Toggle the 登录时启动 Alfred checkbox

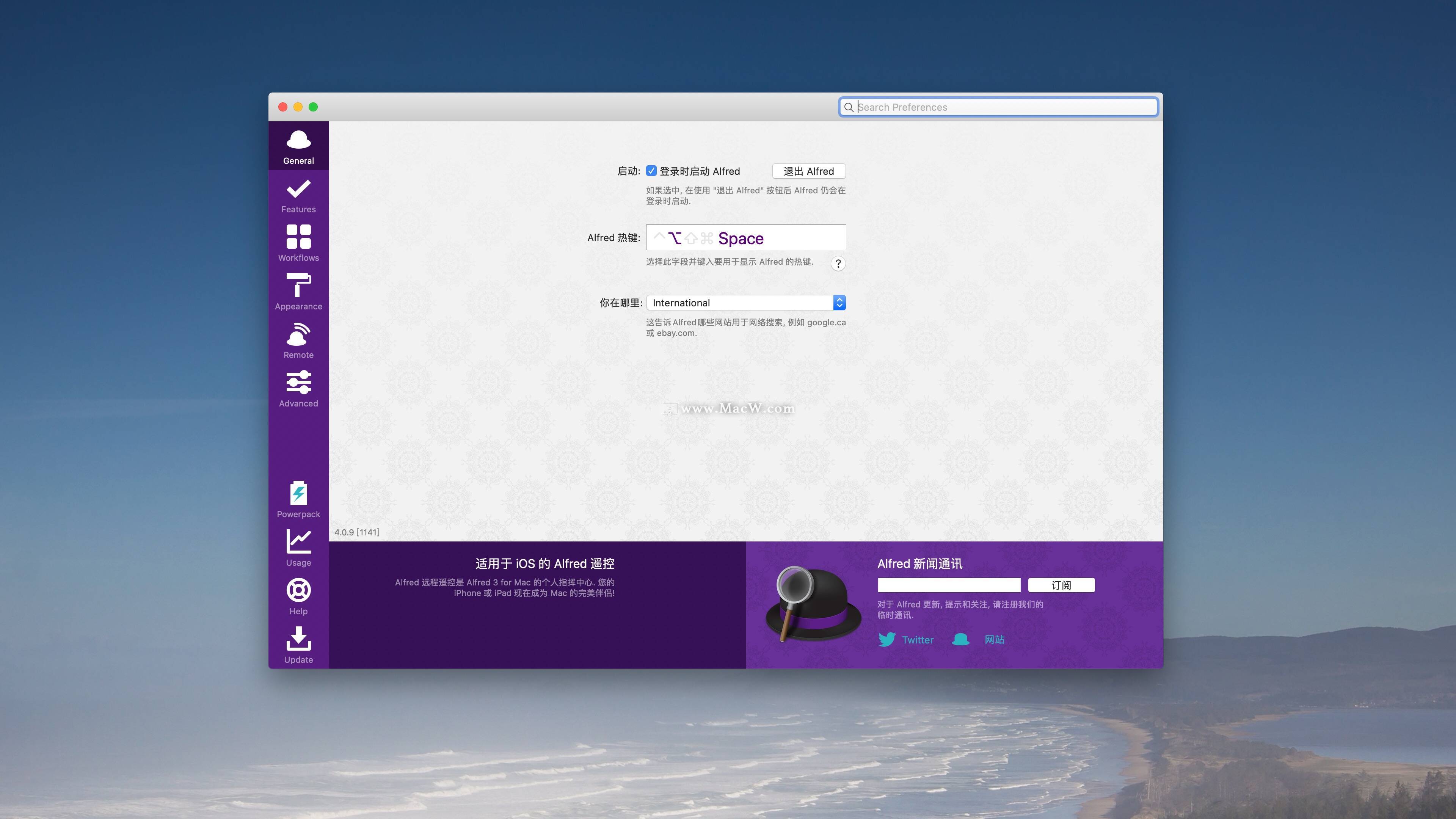651,171
